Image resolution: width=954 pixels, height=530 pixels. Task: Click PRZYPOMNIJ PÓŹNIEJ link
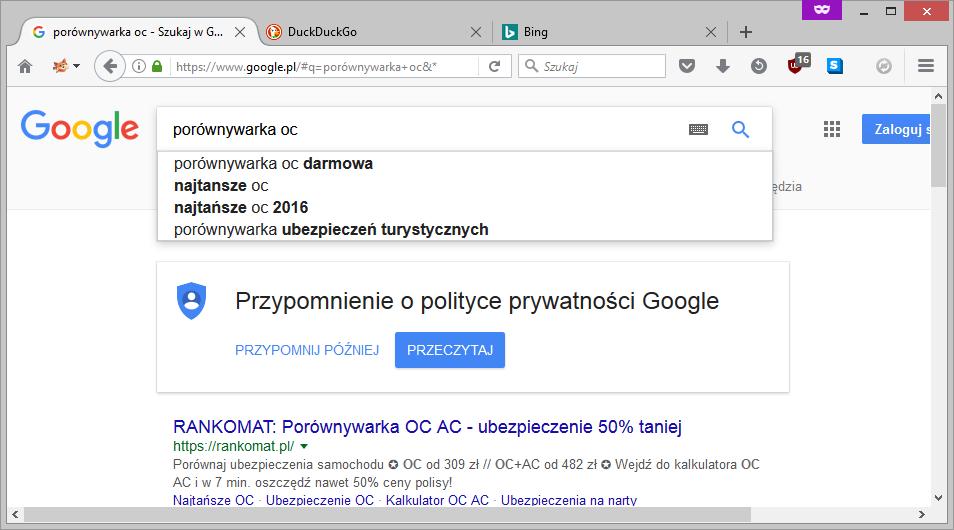307,350
